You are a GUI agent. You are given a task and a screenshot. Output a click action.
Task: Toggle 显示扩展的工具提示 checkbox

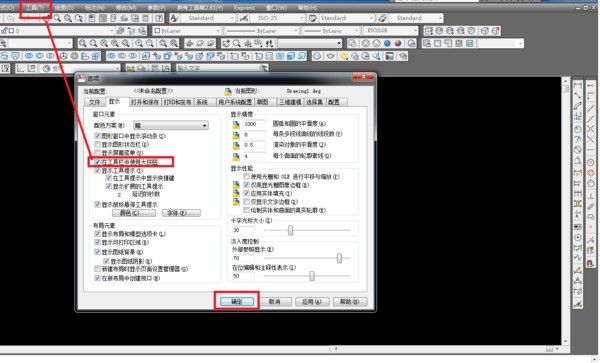point(108,186)
